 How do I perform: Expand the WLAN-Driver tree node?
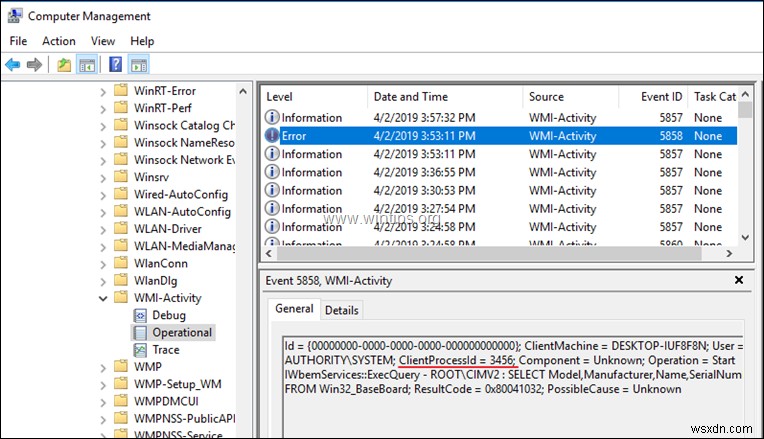[x=103, y=229]
